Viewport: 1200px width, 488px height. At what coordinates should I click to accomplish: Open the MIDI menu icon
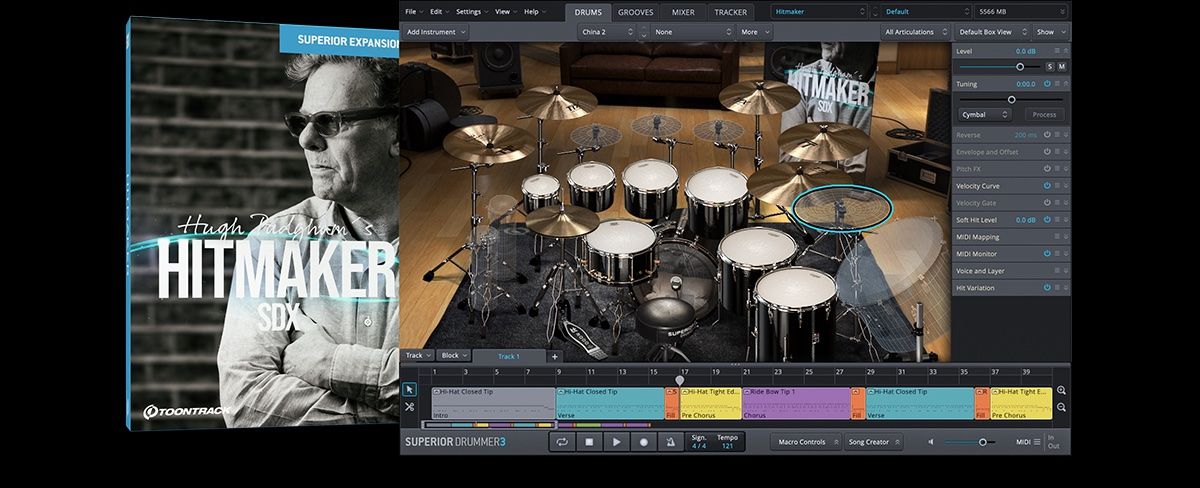[1037, 442]
